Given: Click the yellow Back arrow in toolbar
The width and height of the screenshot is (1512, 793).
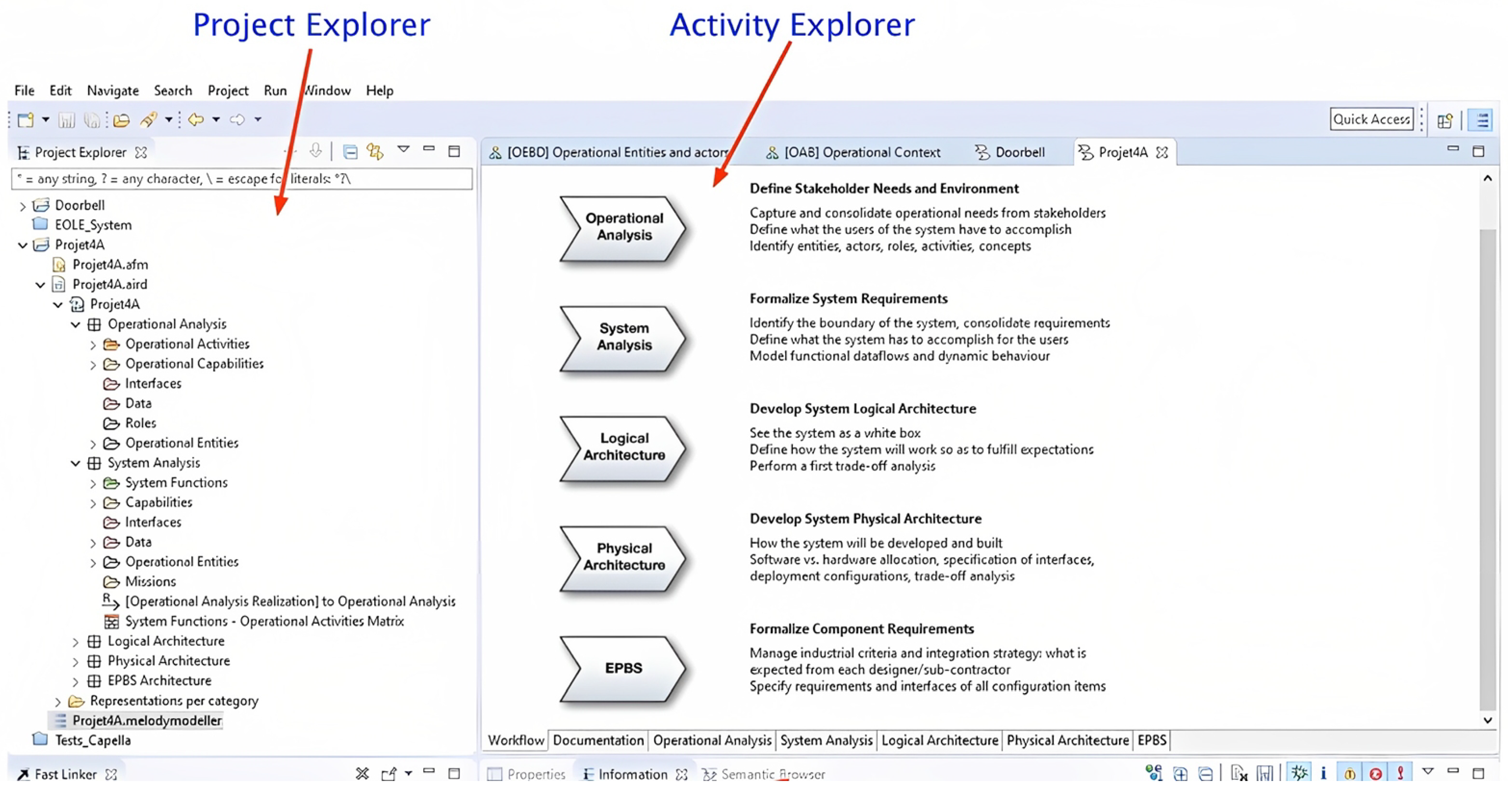Looking at the screenshot, I should coord(195,120).
